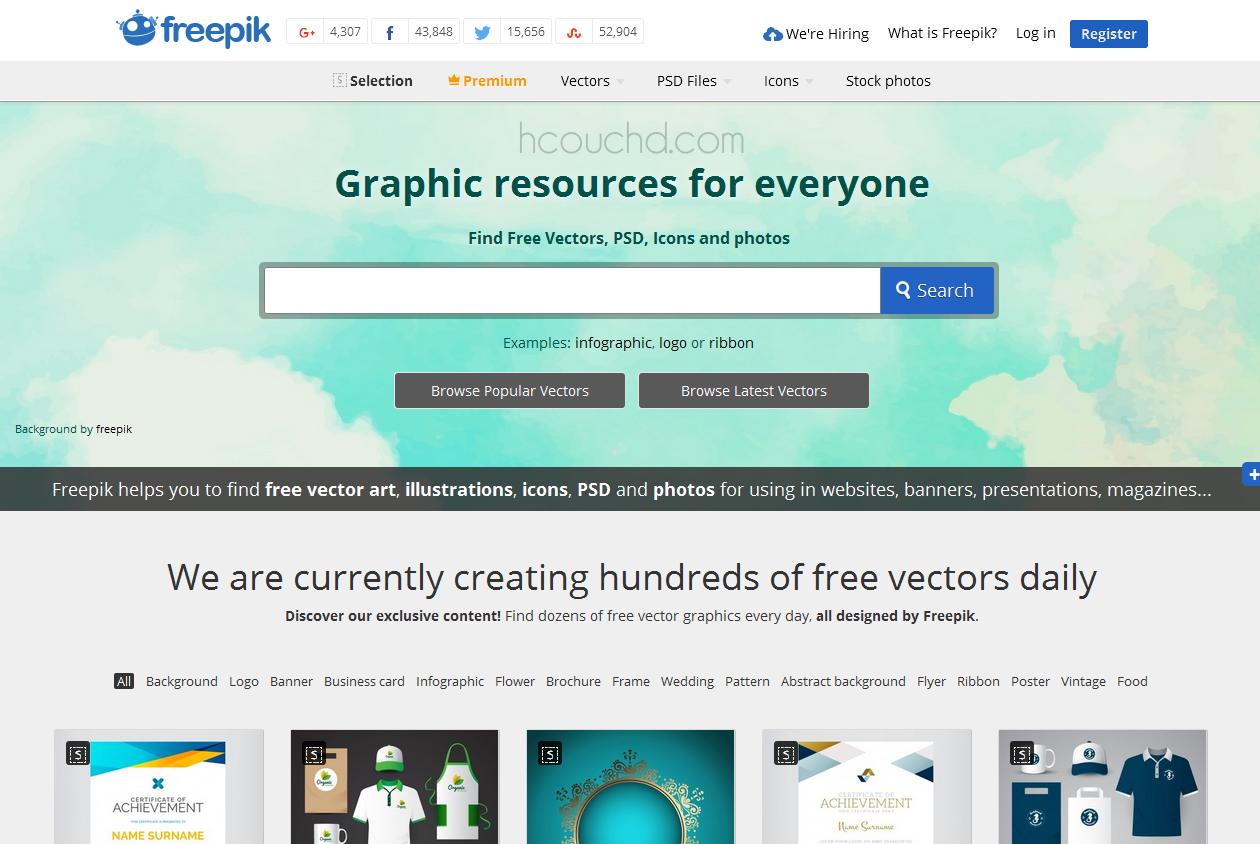Screen dimensions: 1260x844
Task: Filter by Vintage category
Action: point(1083,681)
